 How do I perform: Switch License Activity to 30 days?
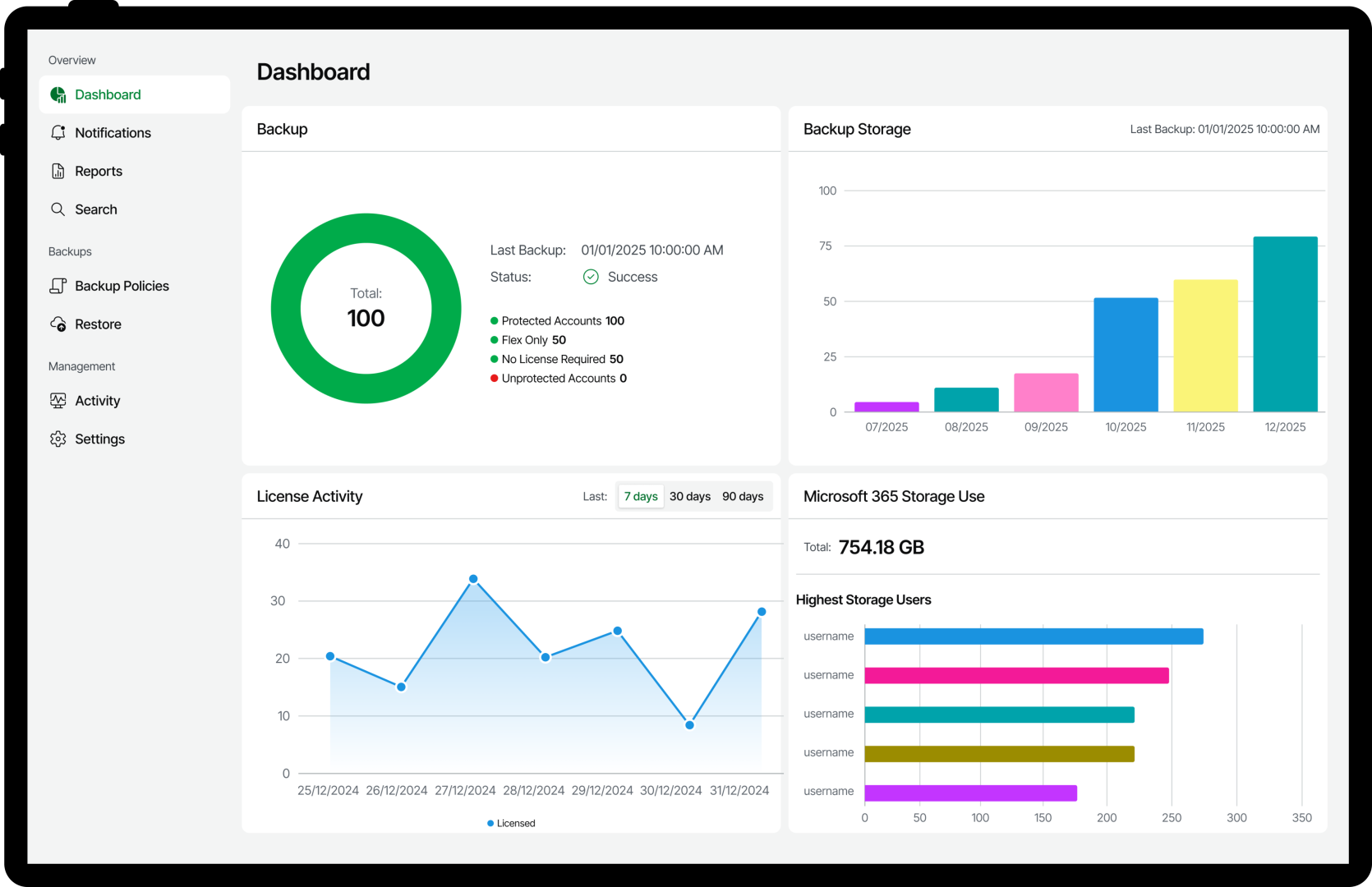pyautogui.click(x=690, y=497)
